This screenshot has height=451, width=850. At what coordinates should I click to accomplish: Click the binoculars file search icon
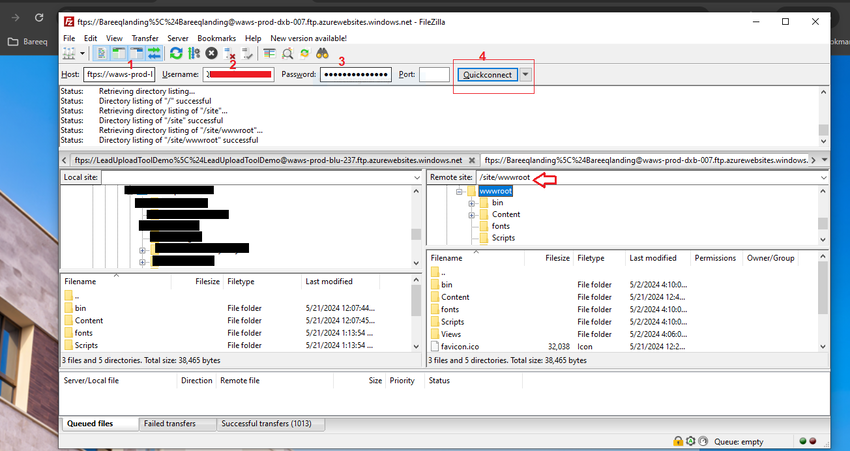click(x=323, y=53)
